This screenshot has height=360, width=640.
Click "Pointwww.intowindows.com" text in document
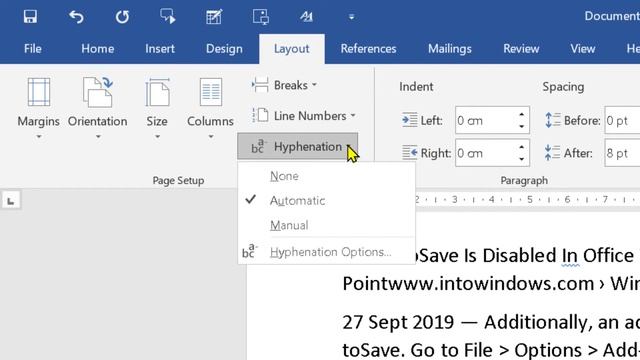[468, 284]
